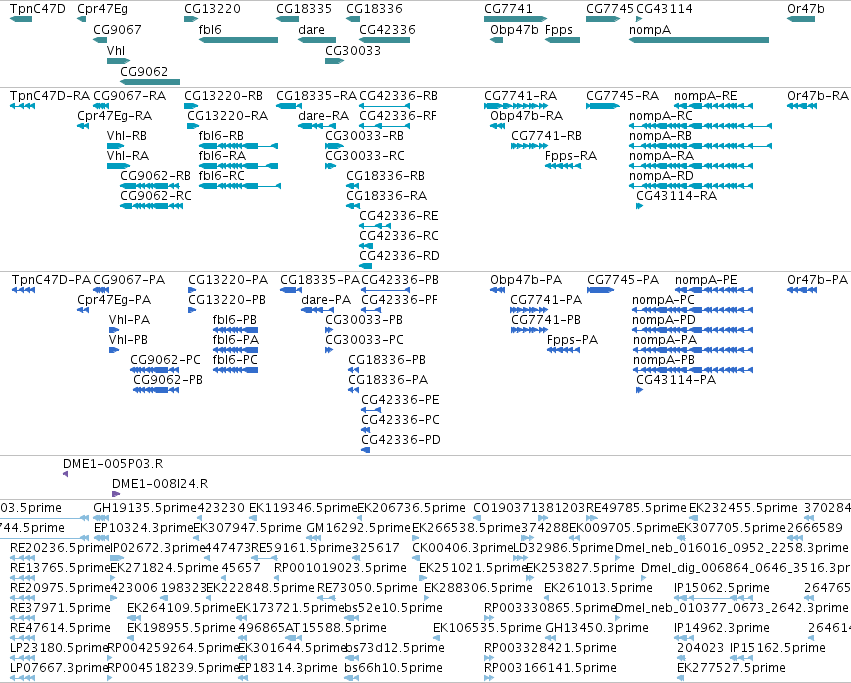
Task: Click EST IP15062.5prime
Action: (x=722, y=588)
